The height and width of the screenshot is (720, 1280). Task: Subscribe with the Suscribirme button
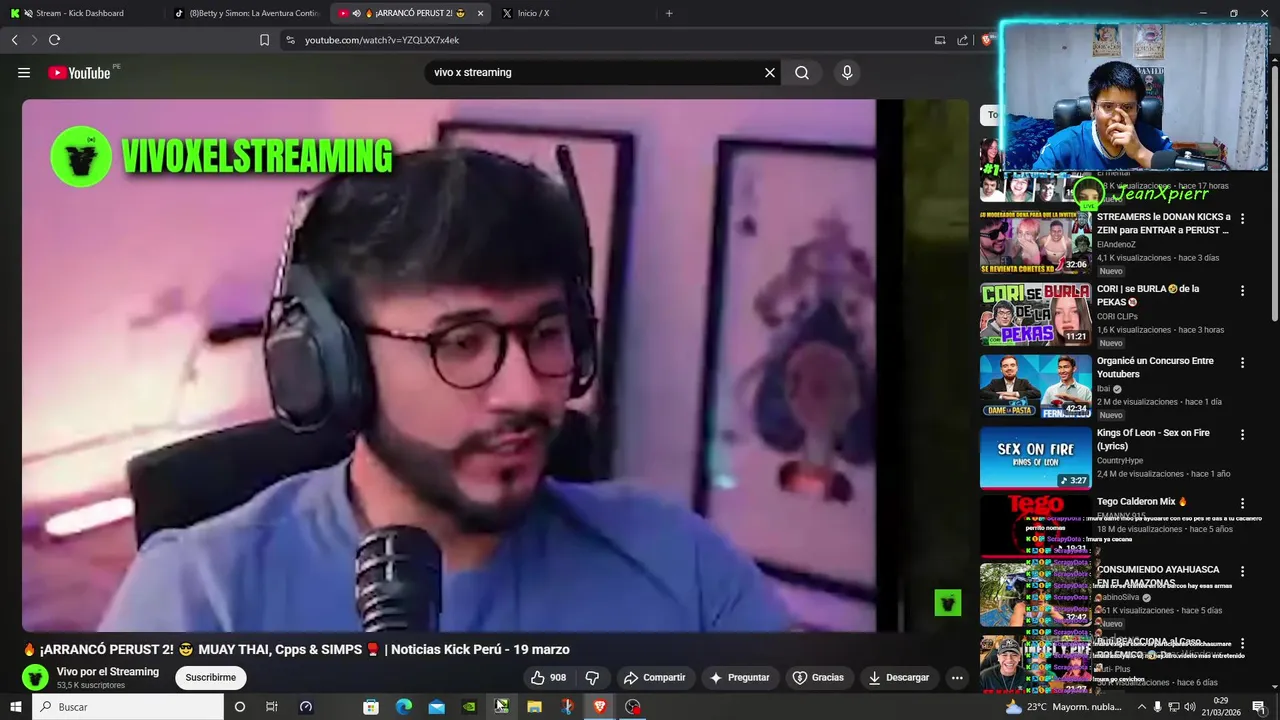click(x=211, y=677)
